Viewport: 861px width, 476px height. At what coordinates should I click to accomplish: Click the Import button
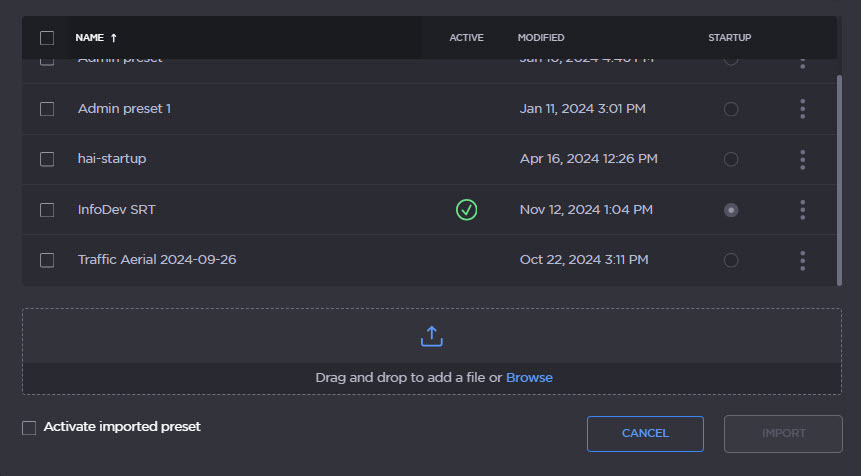click(x=783, y=433)
